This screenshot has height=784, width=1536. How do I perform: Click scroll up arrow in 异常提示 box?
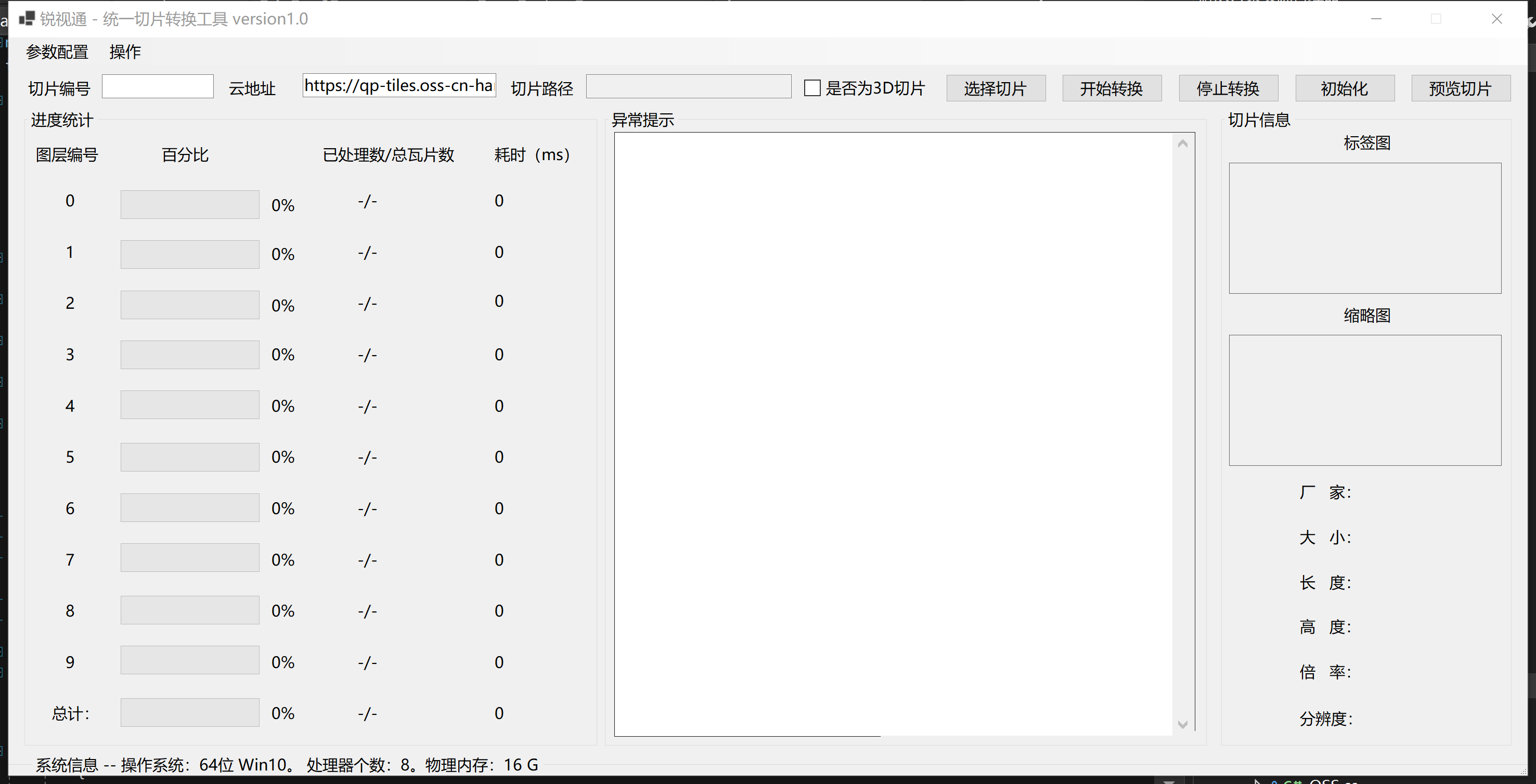tap(1183, 143)
